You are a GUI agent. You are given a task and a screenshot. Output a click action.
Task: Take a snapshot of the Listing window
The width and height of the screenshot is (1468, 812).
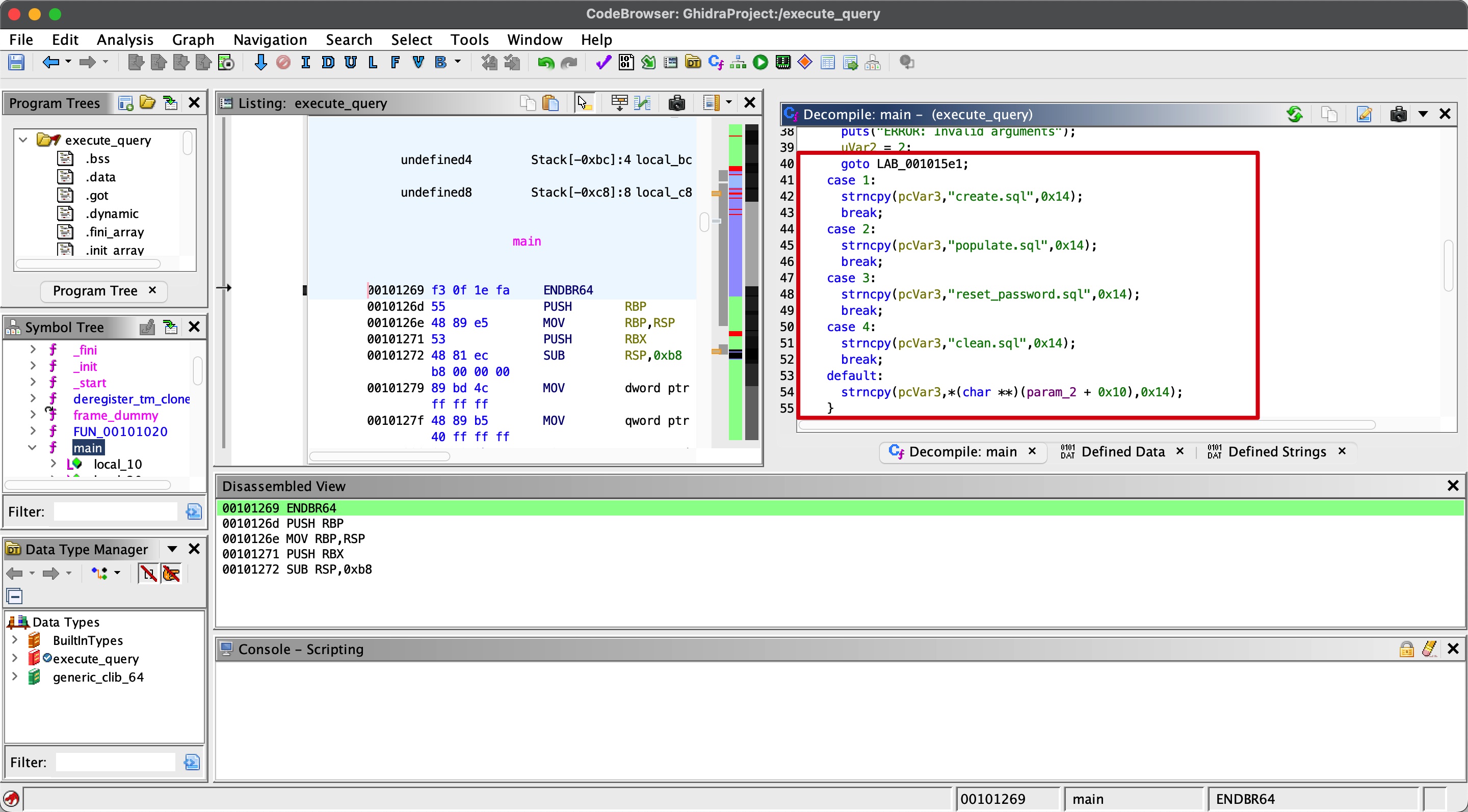click(x=676, y=103)
